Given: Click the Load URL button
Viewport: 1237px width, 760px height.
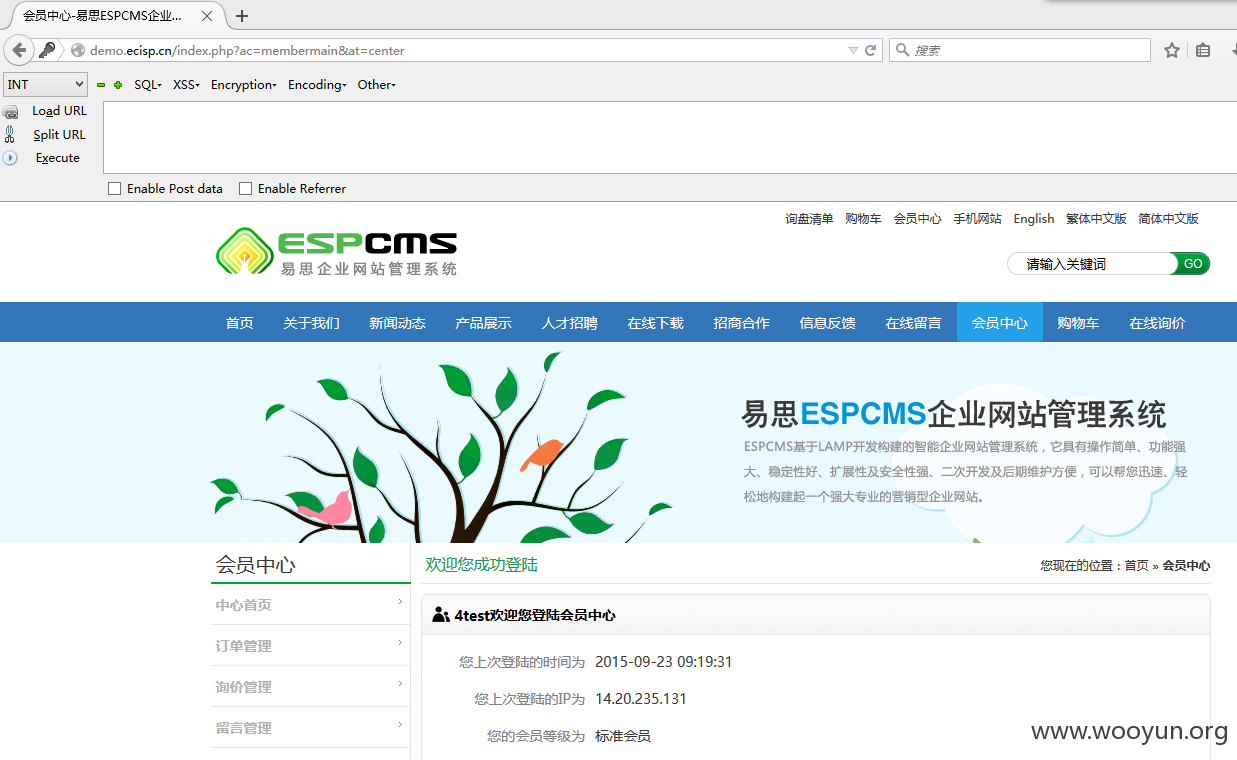Looking at the screenshot, I should point(59,111).
